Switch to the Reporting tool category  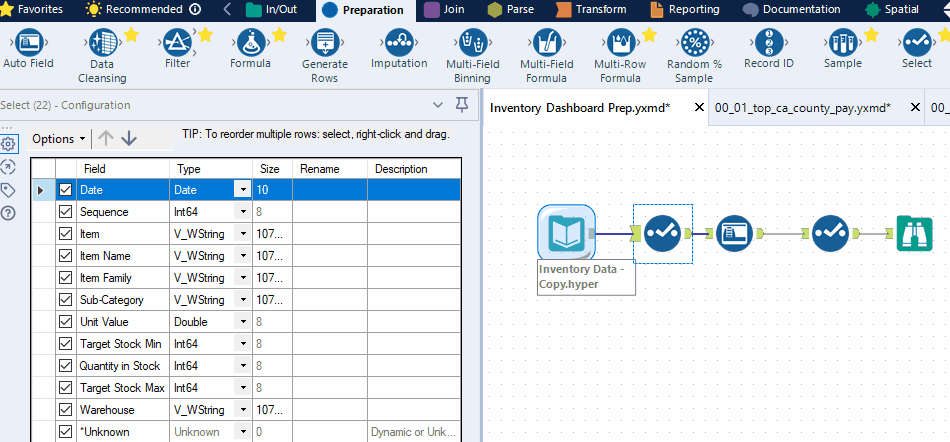click(x=685, y=10)
